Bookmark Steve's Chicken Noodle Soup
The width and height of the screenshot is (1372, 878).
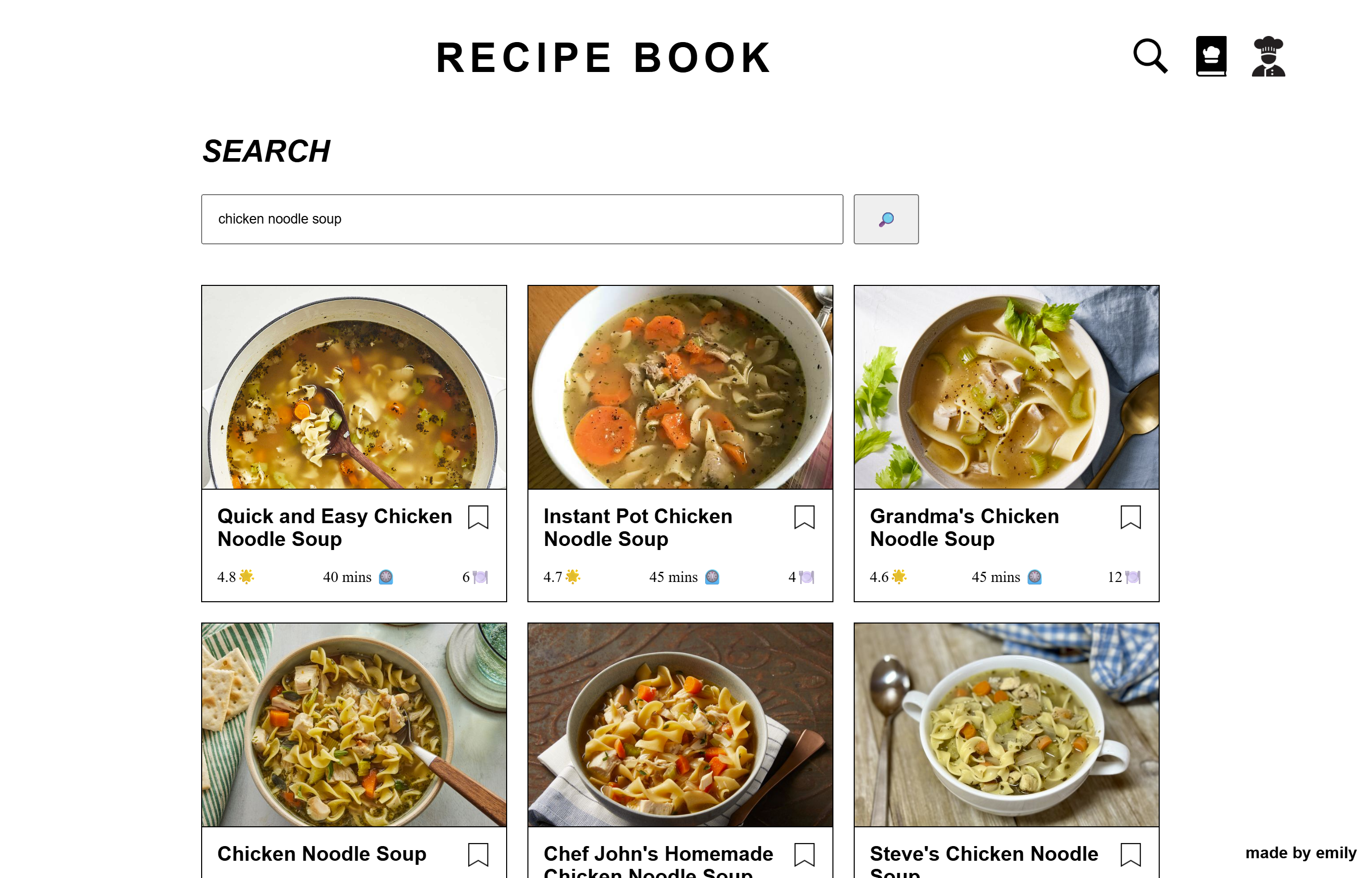[x=1130, y=854]
